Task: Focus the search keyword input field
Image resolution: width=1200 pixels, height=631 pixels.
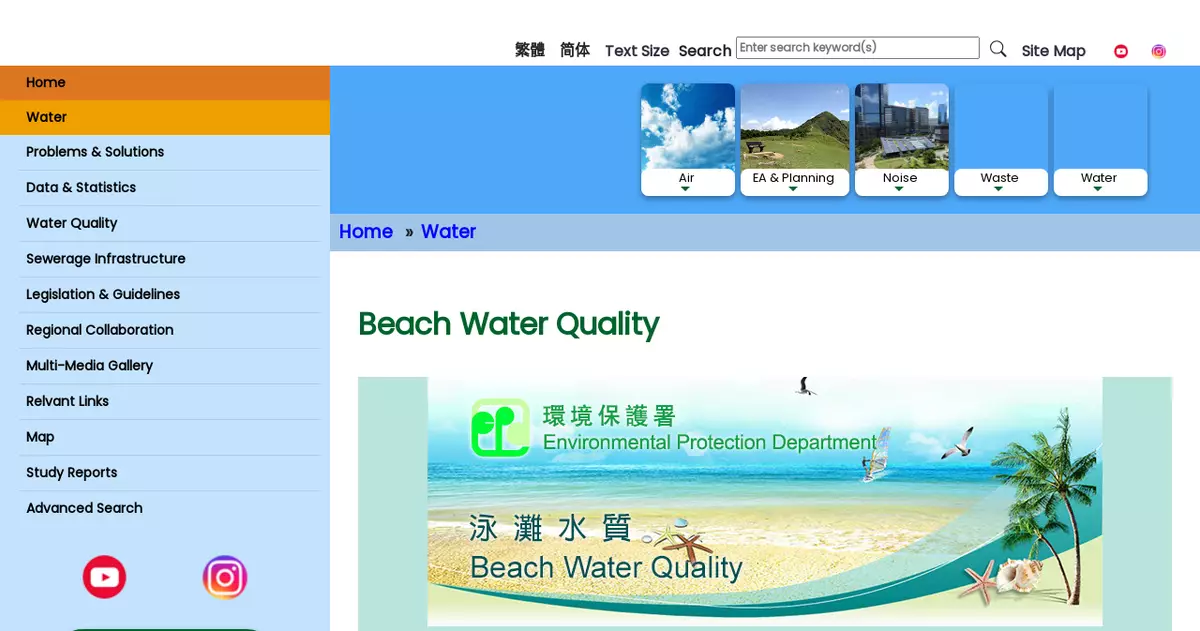Action: (x=857, y=48)
